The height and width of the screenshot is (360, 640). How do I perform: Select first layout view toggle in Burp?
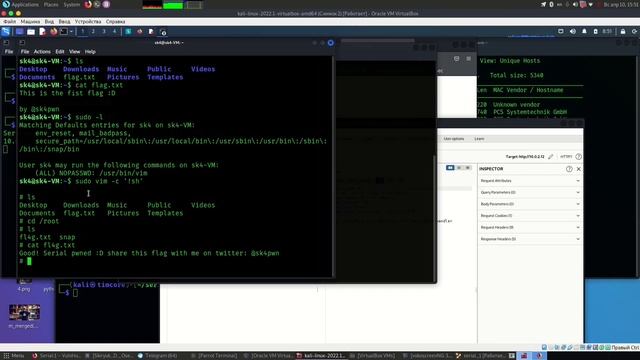[x=450, y=168]
